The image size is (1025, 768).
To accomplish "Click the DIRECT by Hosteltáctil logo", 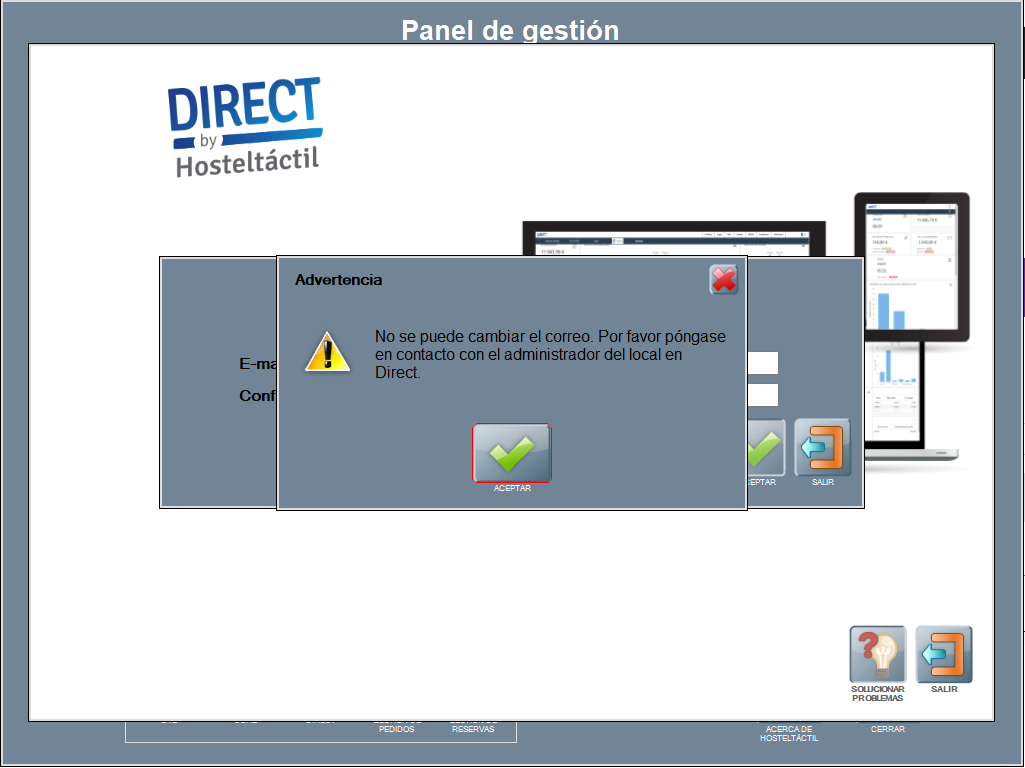I will coord(245,127).
